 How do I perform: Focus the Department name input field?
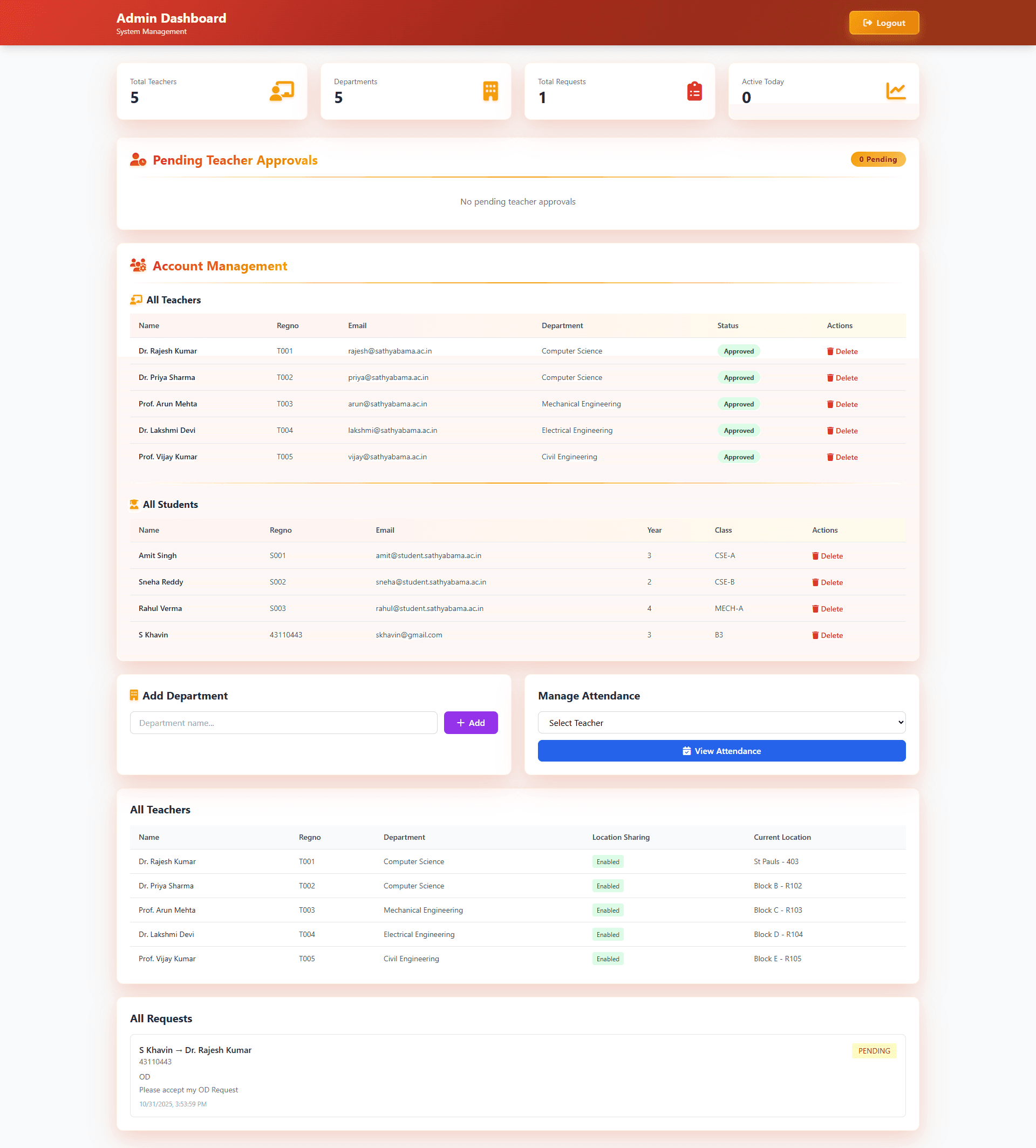pyautogui.click(x=283, y=723)
